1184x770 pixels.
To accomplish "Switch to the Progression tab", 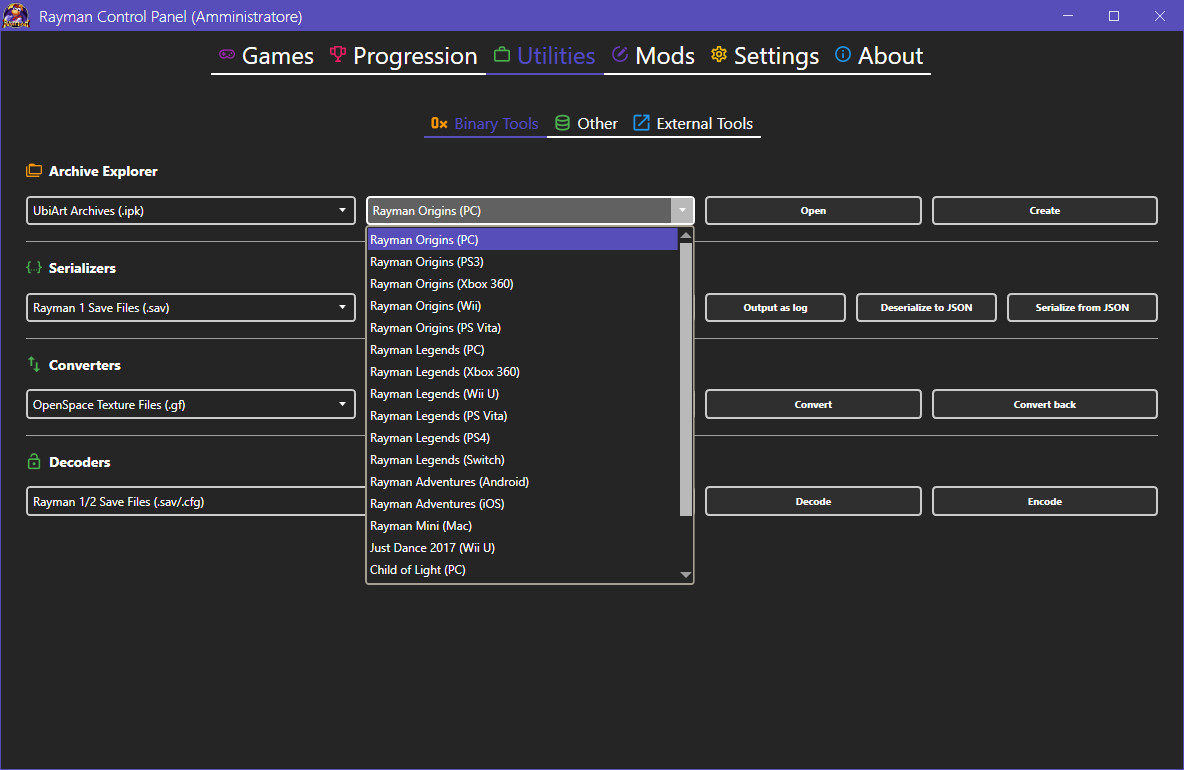I will (415, 56).
